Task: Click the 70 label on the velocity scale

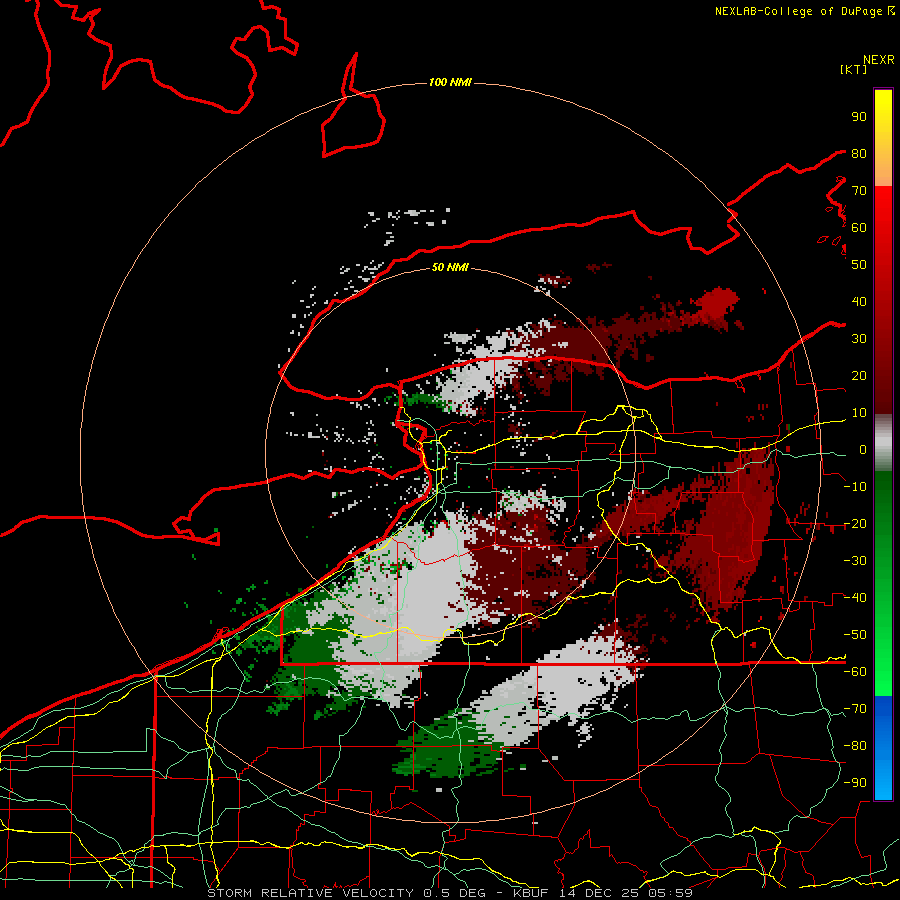Action: point(859,191)
